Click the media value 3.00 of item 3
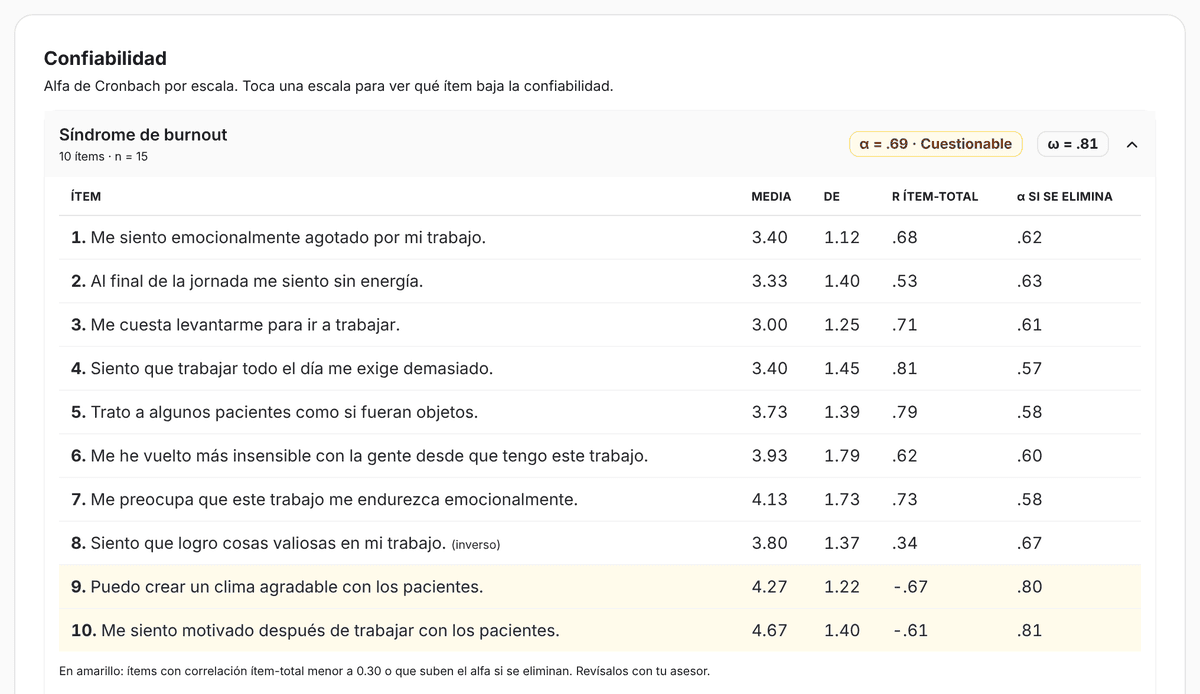The image size is (1200, 694). pyautogui.click(x=770, y=325)
